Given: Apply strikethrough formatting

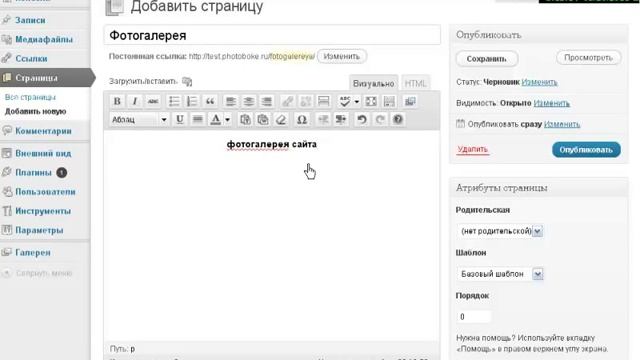Looking at the screenshot, I should tap(153, 101).
